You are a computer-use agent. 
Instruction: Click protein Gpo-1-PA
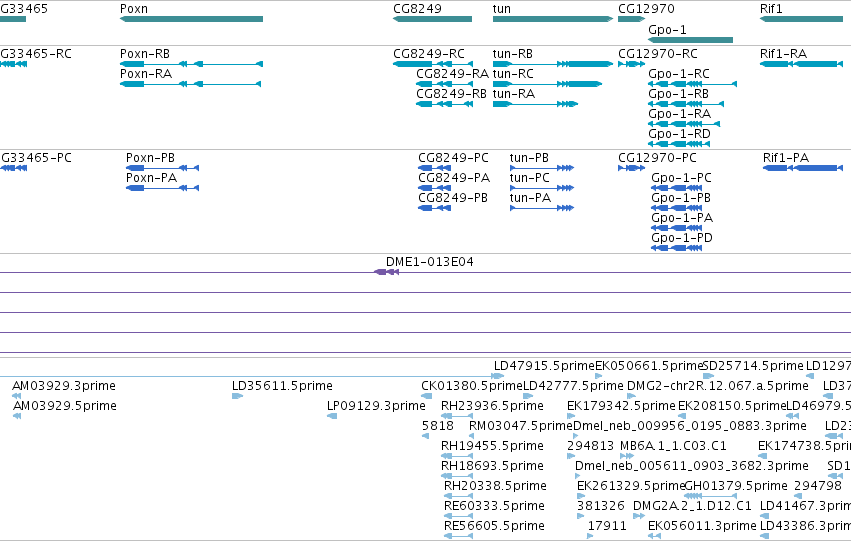tap(676, 228)
